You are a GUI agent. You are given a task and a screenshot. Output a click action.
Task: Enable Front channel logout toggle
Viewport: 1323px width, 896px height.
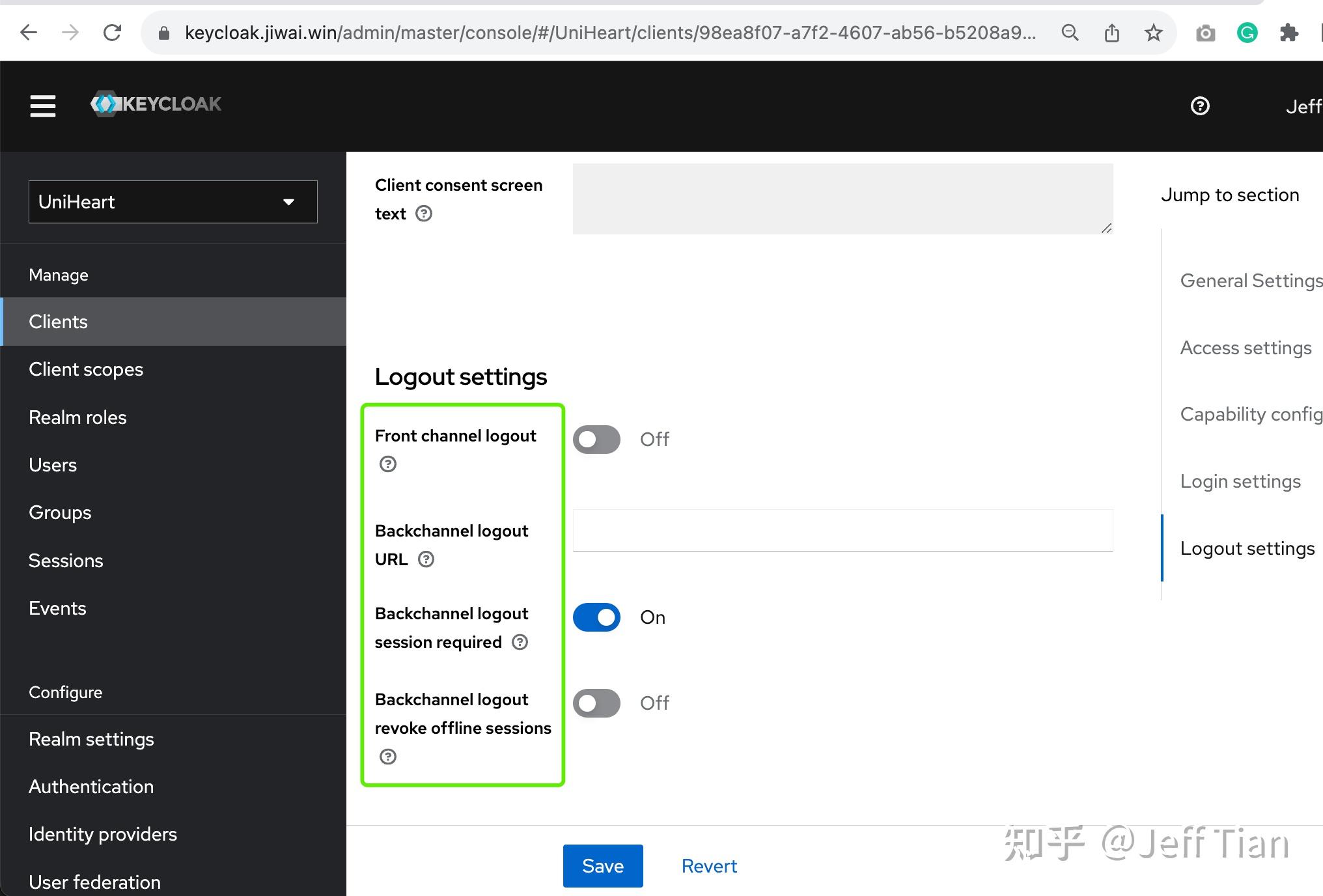[x=596, y=440]
